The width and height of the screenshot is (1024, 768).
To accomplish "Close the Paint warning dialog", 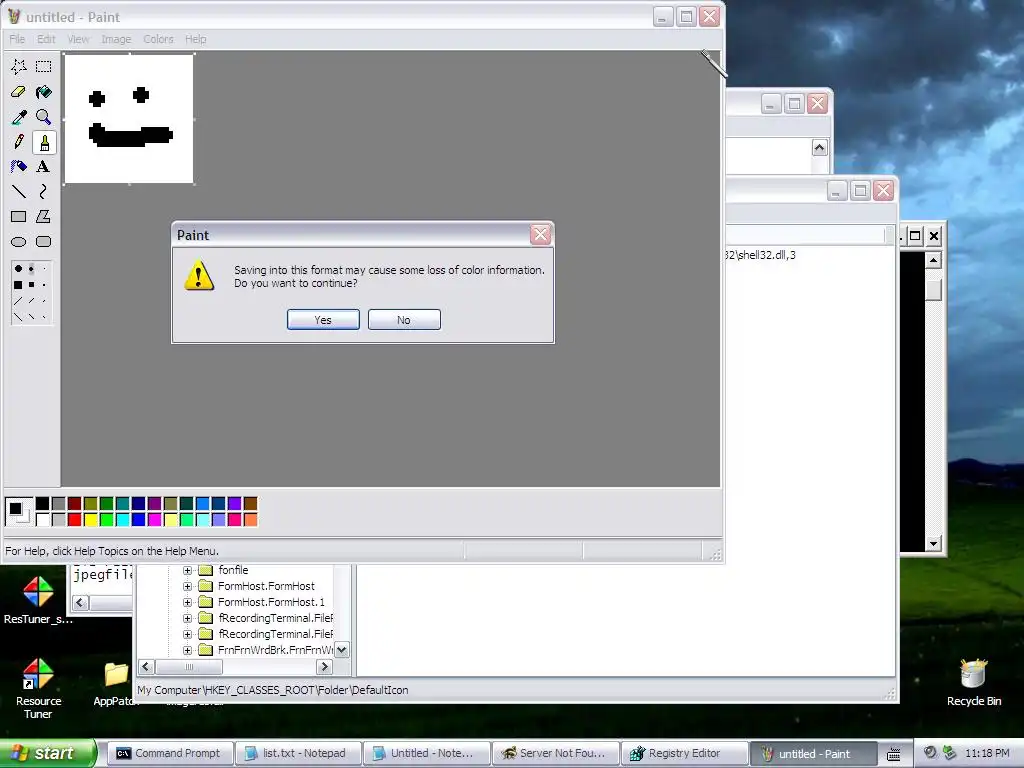I will coord(541,234).
